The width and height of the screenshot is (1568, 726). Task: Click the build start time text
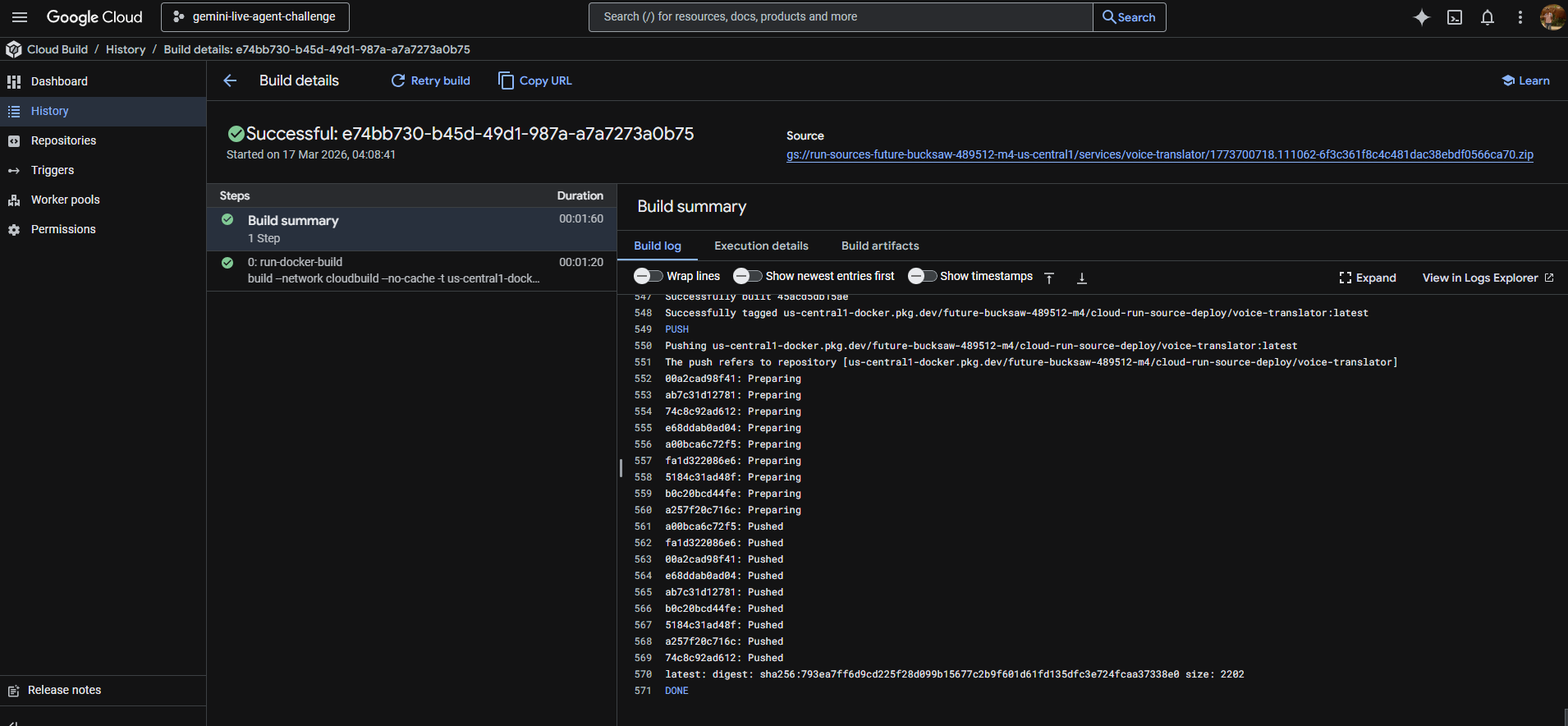[311, 154]
